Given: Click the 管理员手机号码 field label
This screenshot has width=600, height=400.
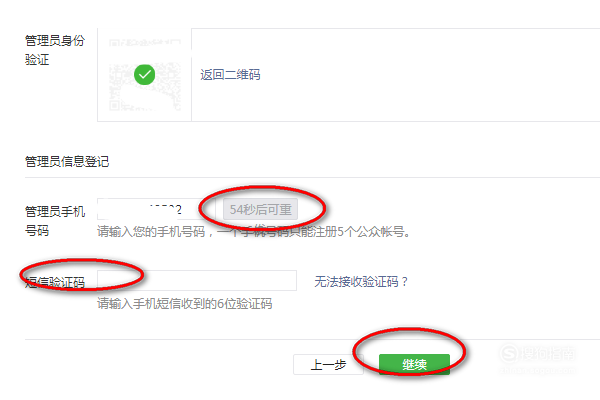Looking at the screenshot, I should [55, 221].
